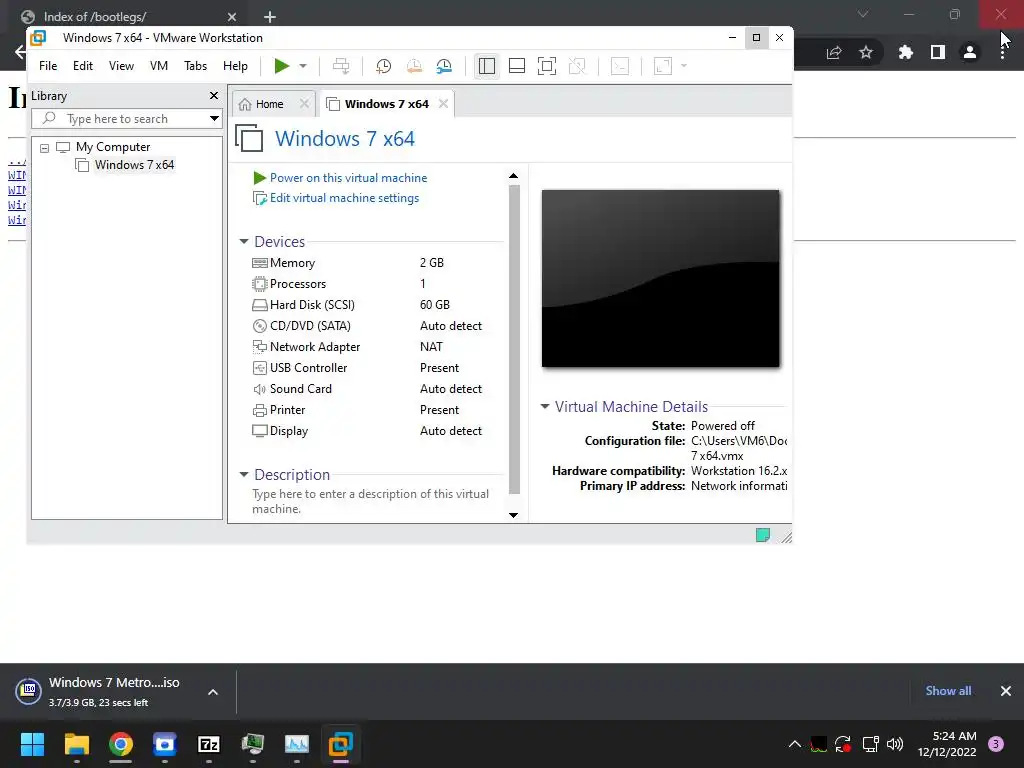This screenshot has height=768, width=1024.
Task: Open the File menu
Action: coord(48,66)
